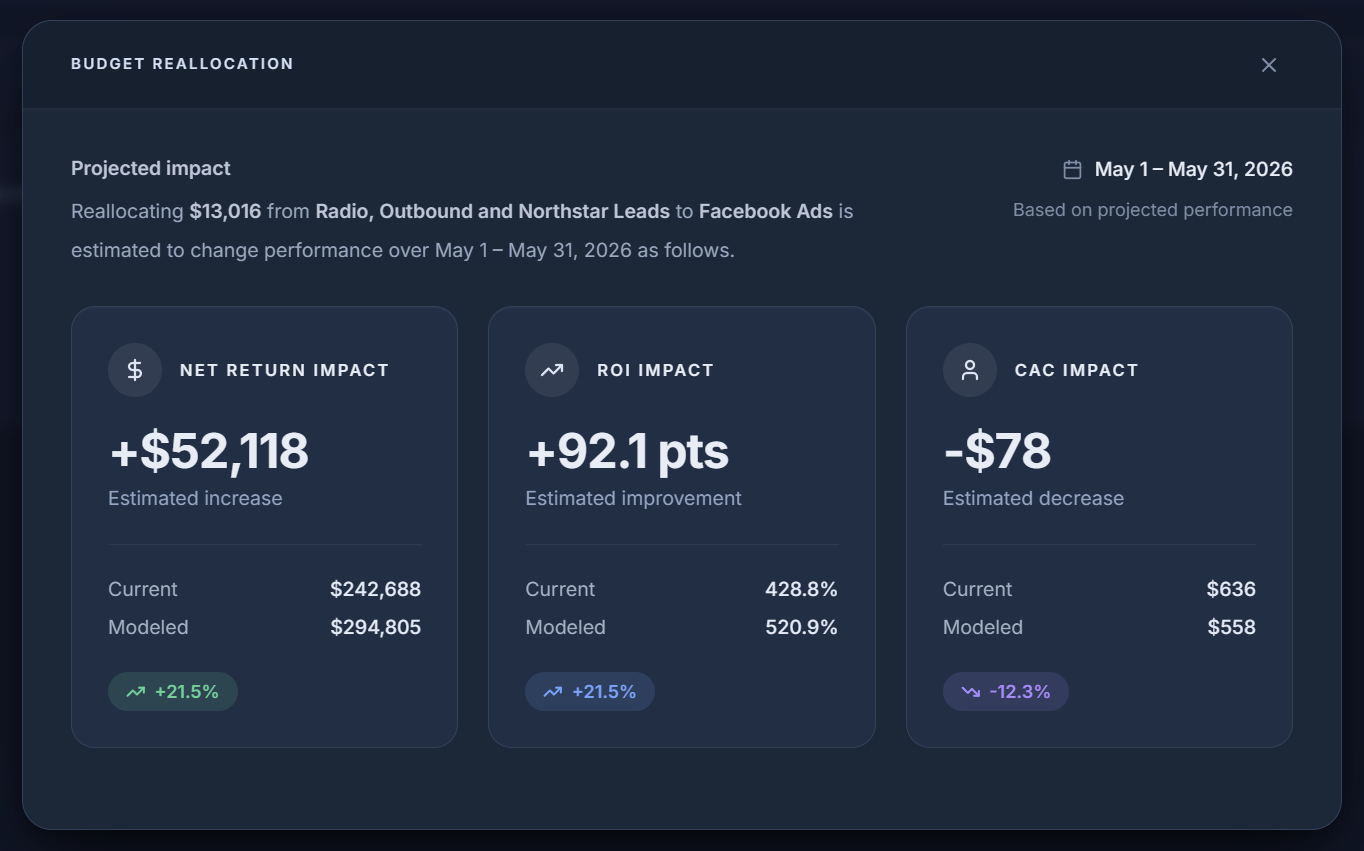The height and width of the screenshot is (851, 1364).
Task: Click the Projected impact heading
Action: click(151, 168)
